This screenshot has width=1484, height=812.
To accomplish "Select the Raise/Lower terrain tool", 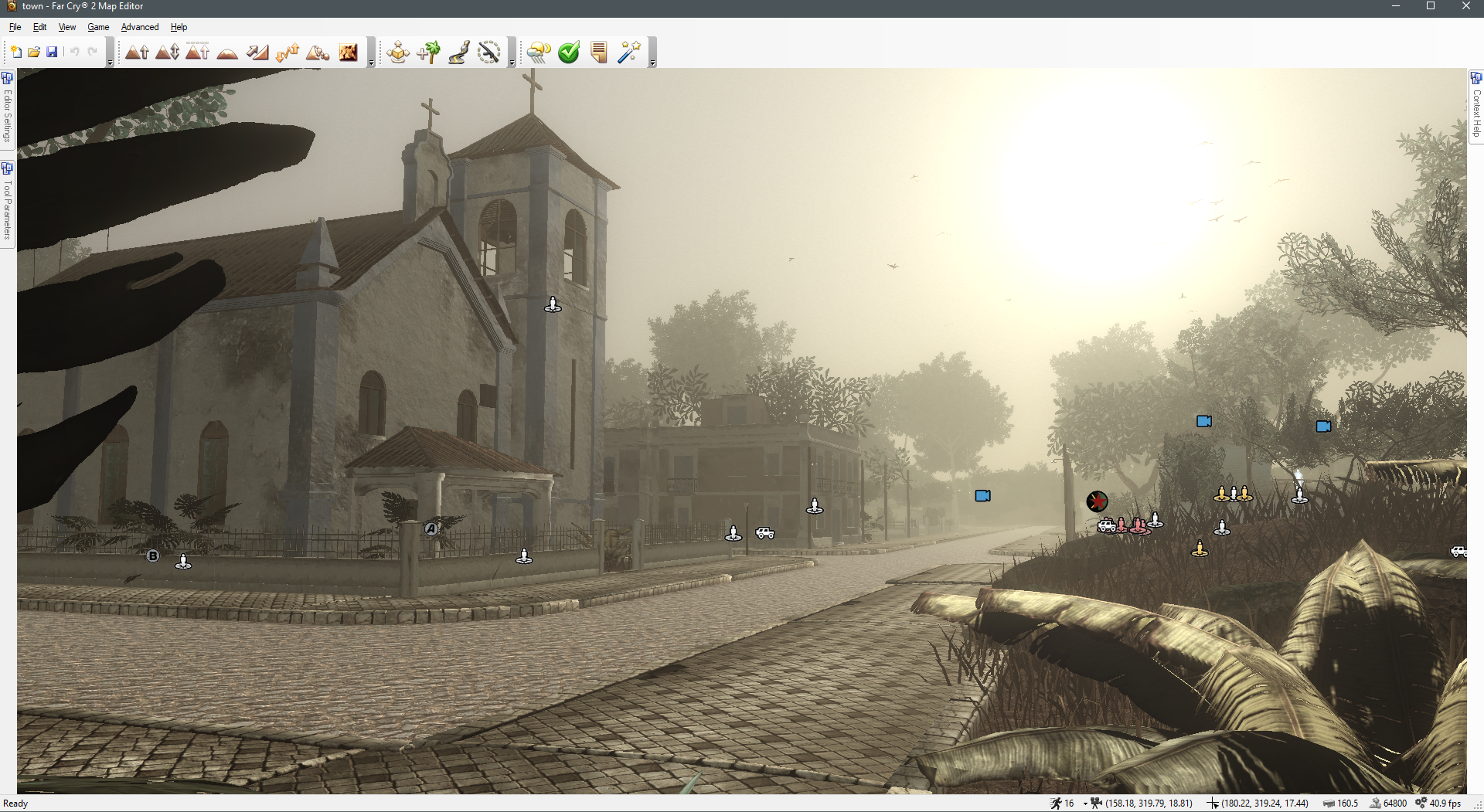I will [167, 52].
